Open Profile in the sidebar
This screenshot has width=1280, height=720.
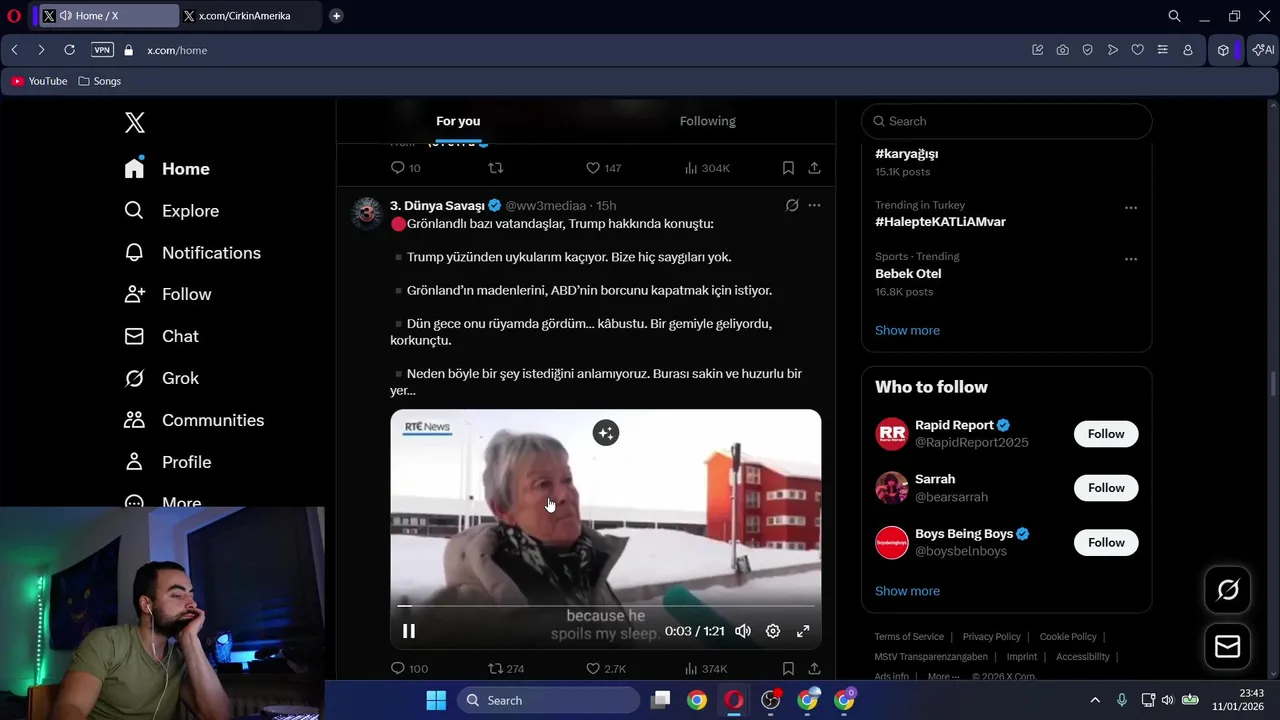[167, 462]
